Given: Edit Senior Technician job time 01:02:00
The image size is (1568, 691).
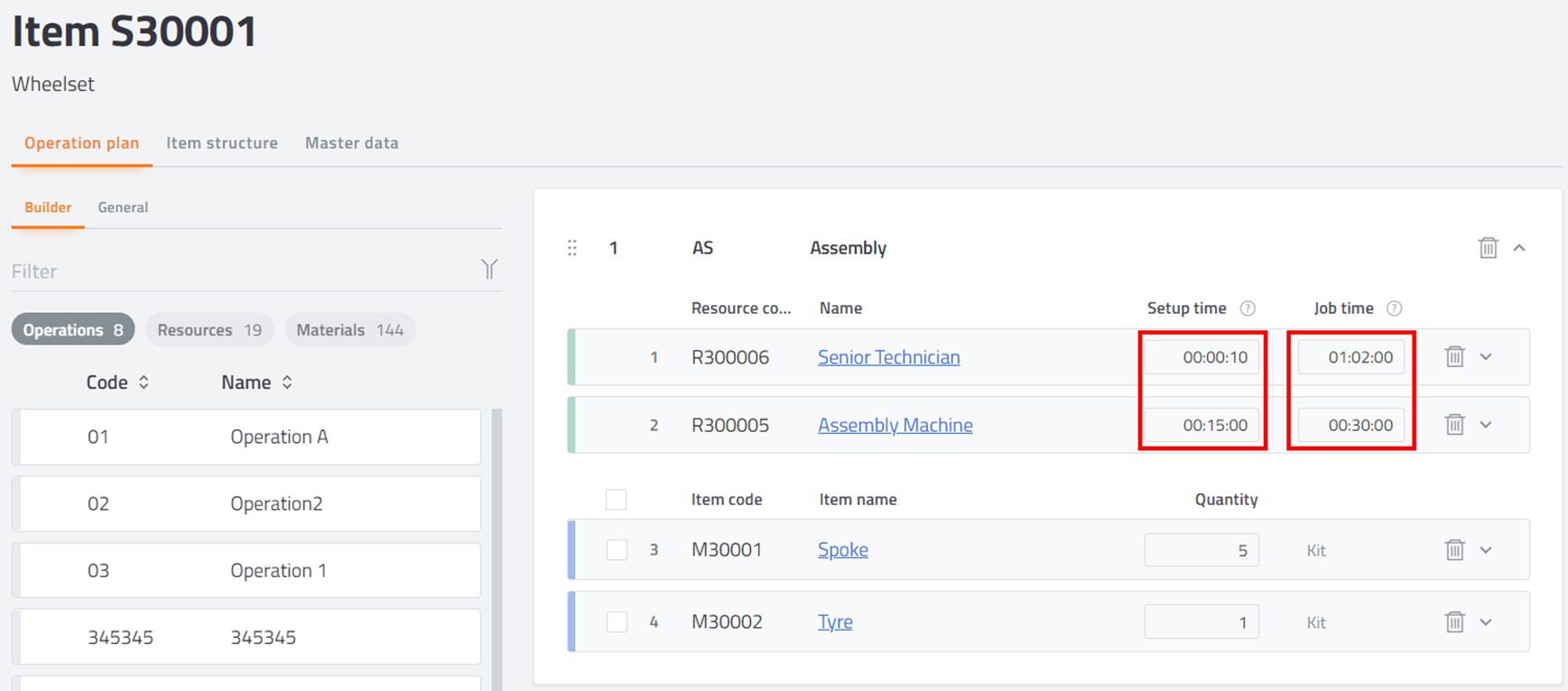Looking at the screenshot, I should click(1350, 356).
